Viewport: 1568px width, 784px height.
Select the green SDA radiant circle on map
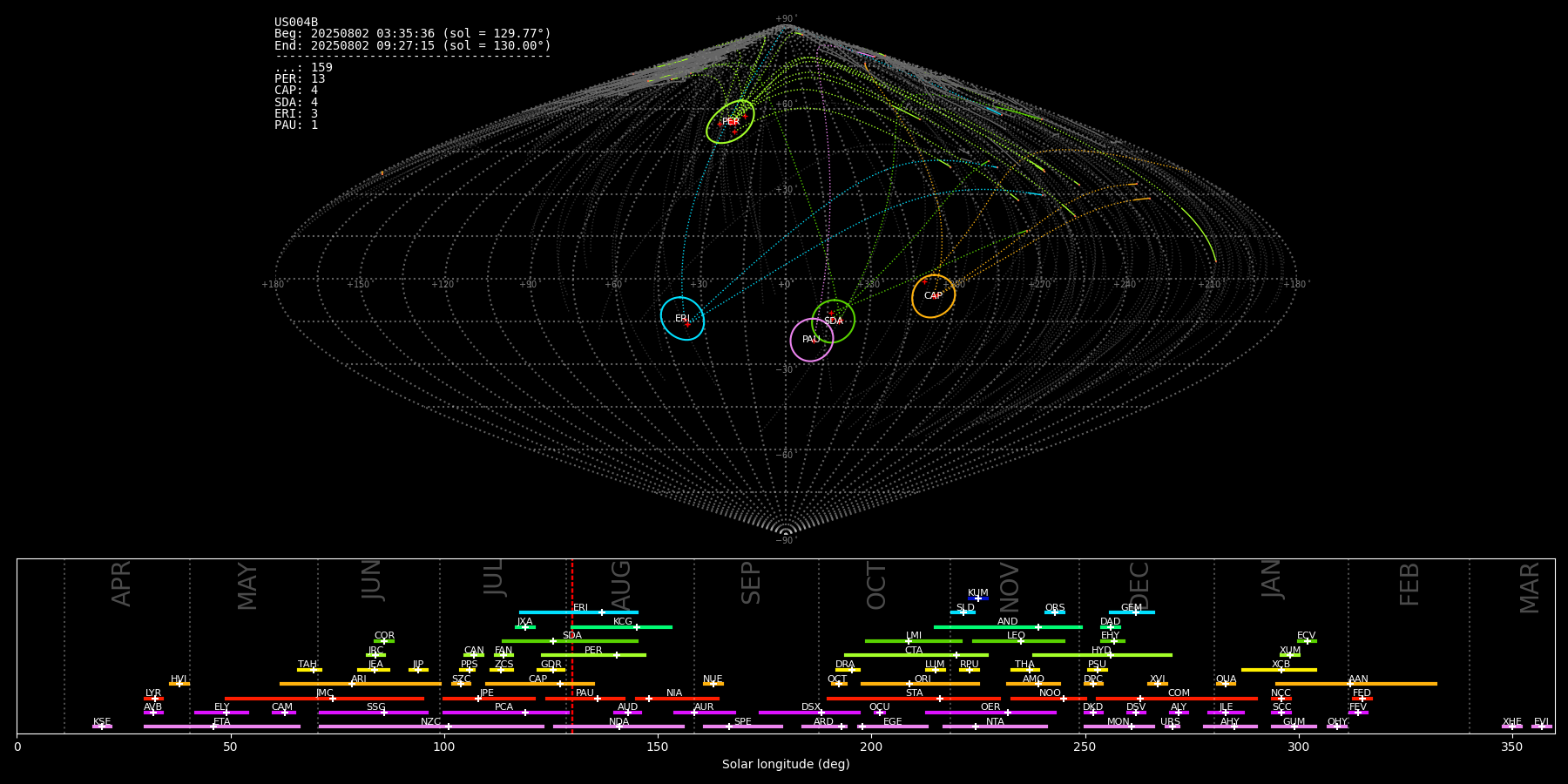click(834, 321)
